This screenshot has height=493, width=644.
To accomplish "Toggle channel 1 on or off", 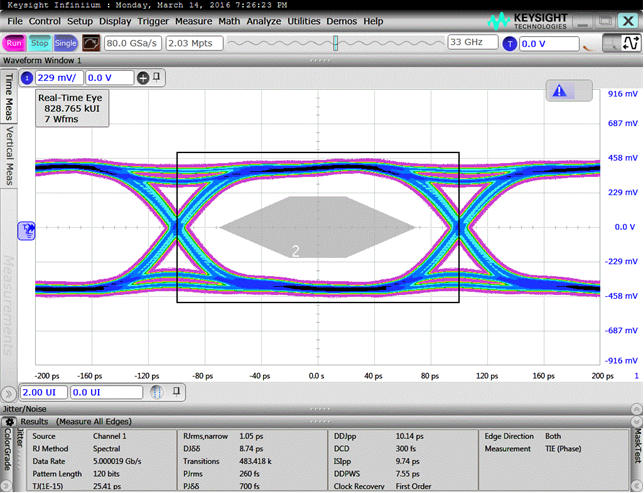I will [x=27, y=78].
